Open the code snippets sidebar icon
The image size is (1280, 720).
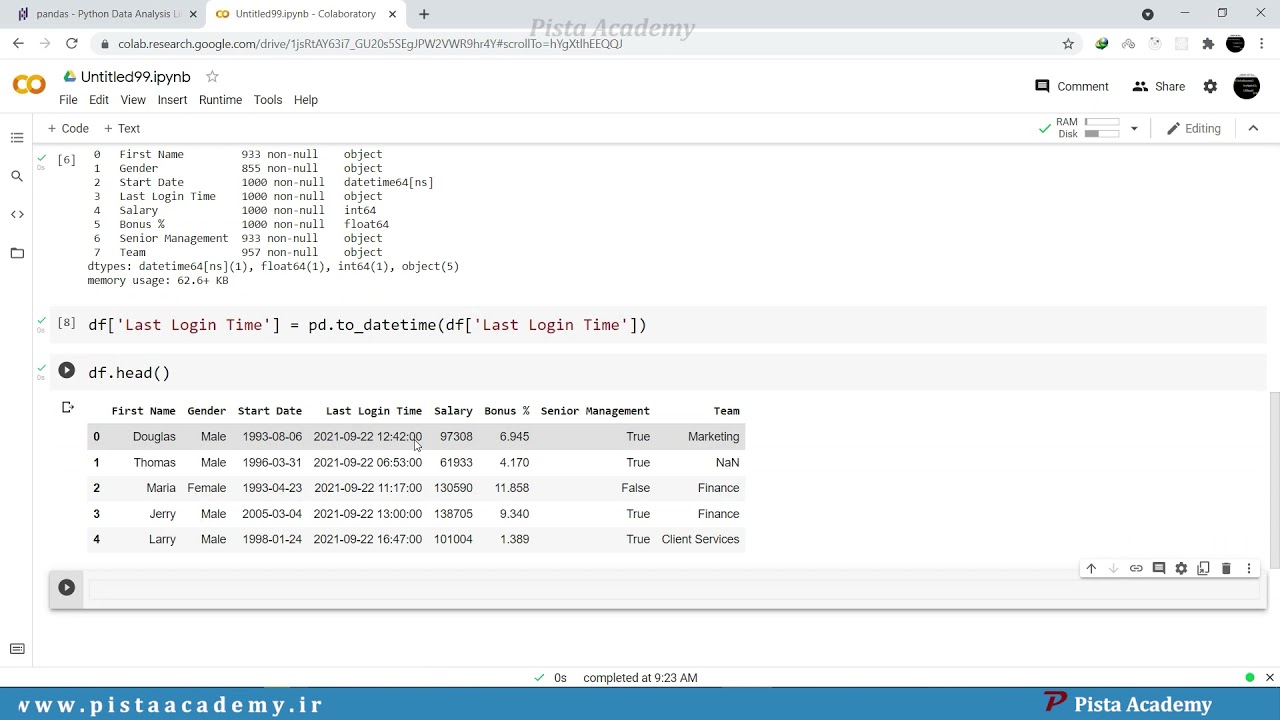click(x=17, y=214)
